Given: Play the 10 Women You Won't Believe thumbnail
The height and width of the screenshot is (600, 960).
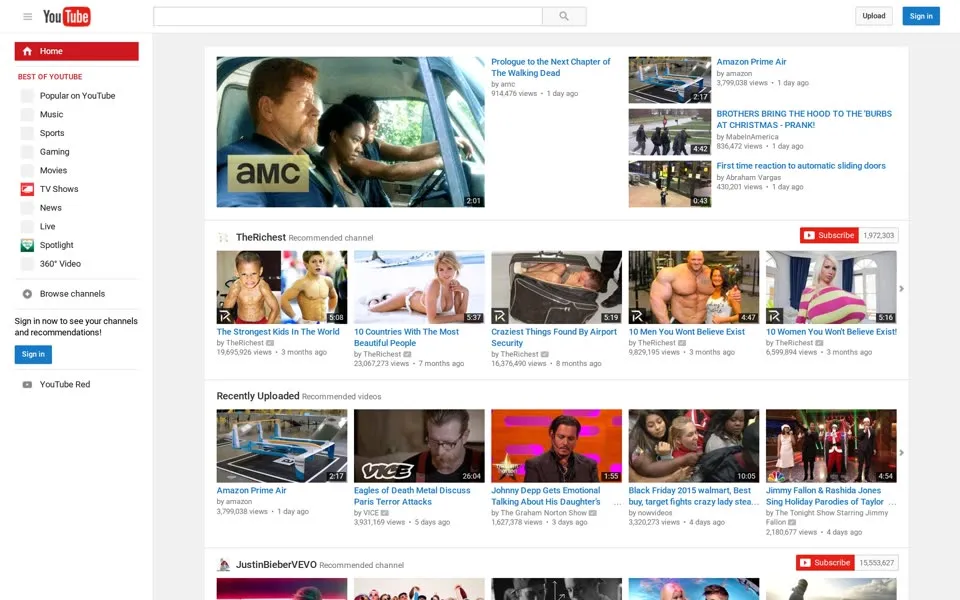Looking at the screenshot, I should click(831, 287).
